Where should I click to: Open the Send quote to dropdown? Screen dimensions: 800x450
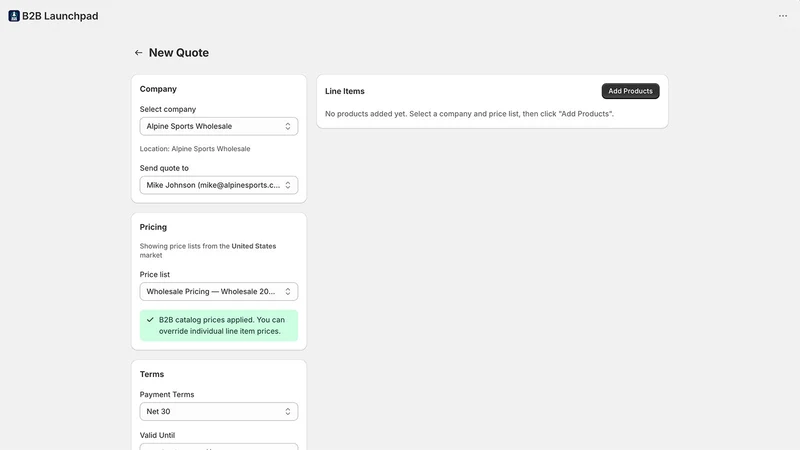click(x=219, y=185)
